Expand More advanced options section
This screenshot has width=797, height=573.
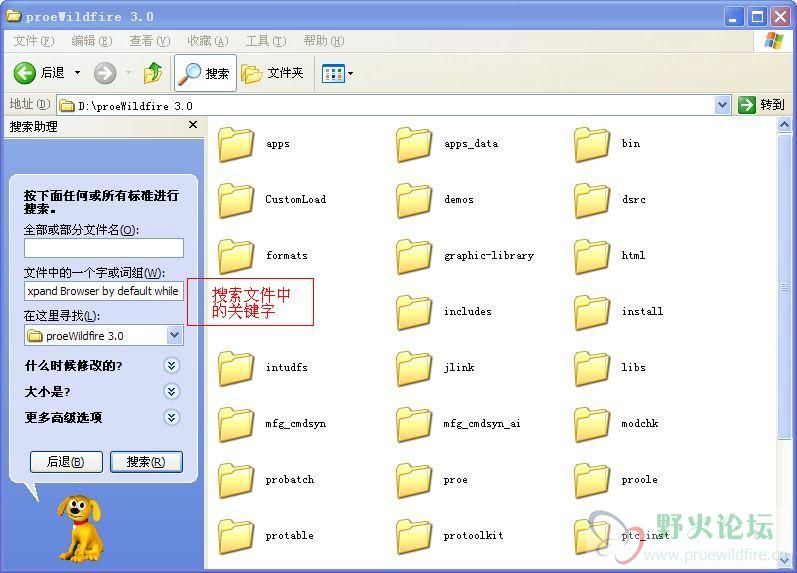pyautogui.click(x=171, y=417)
